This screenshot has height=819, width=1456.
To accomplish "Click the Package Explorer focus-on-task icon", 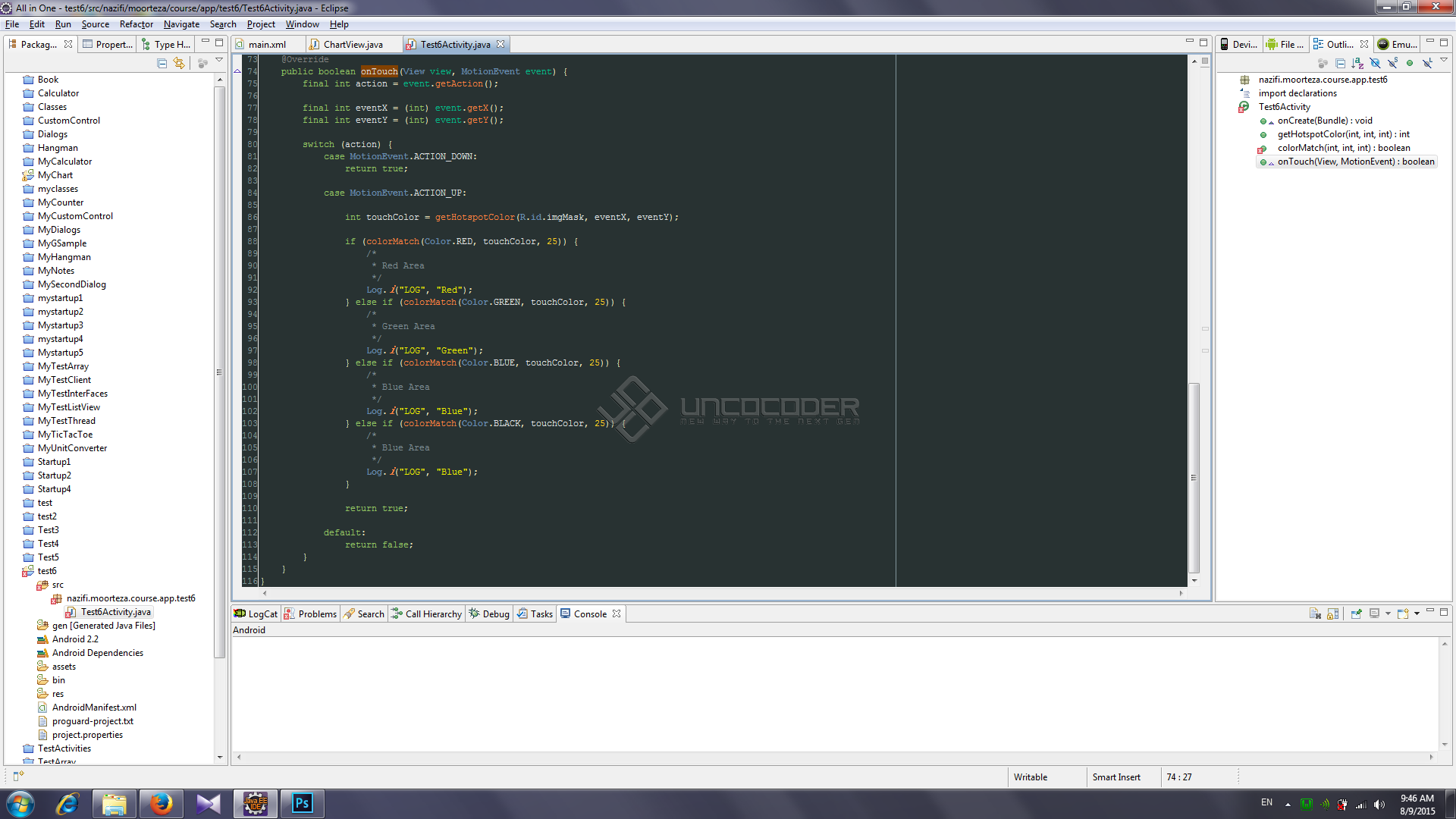I will (202, 63).
